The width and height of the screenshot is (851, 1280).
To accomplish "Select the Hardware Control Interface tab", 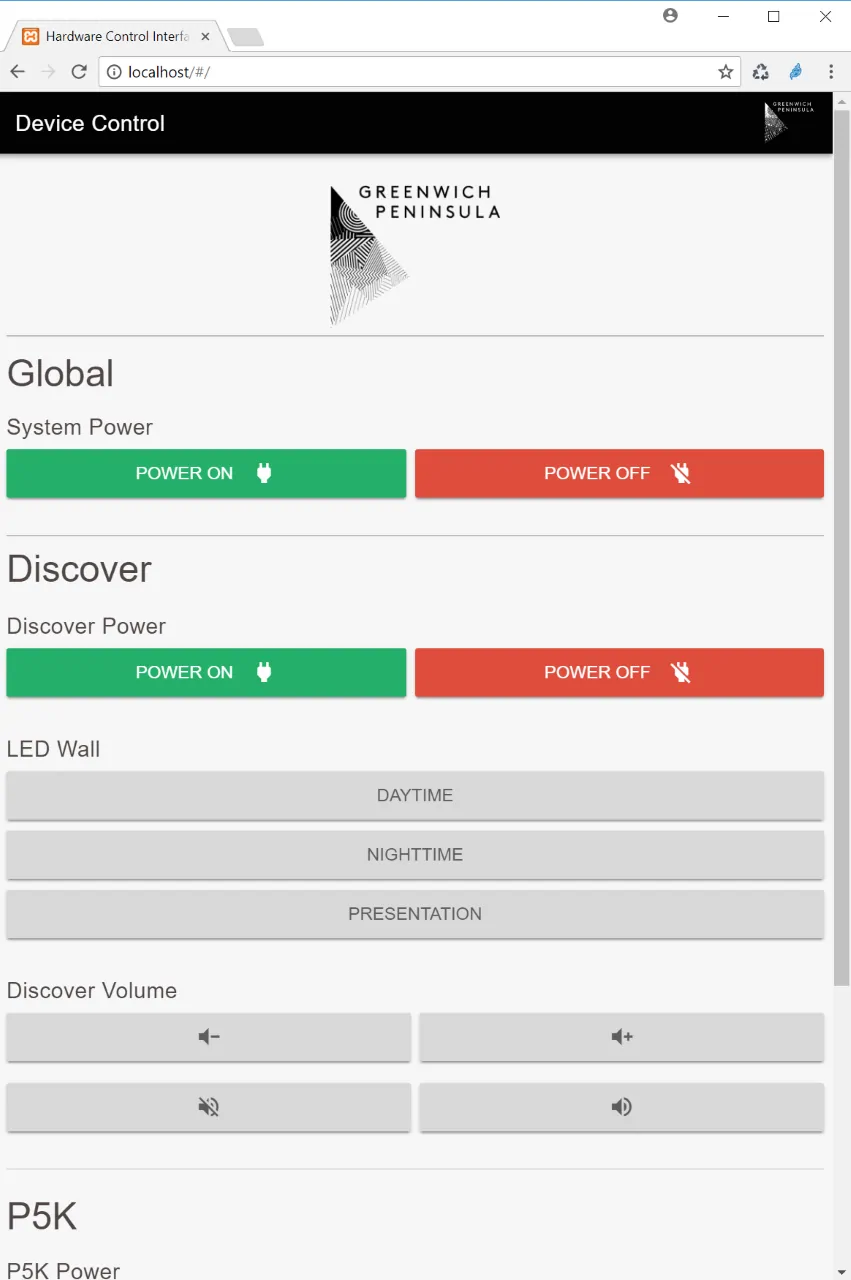I will [x=115, y=36].
